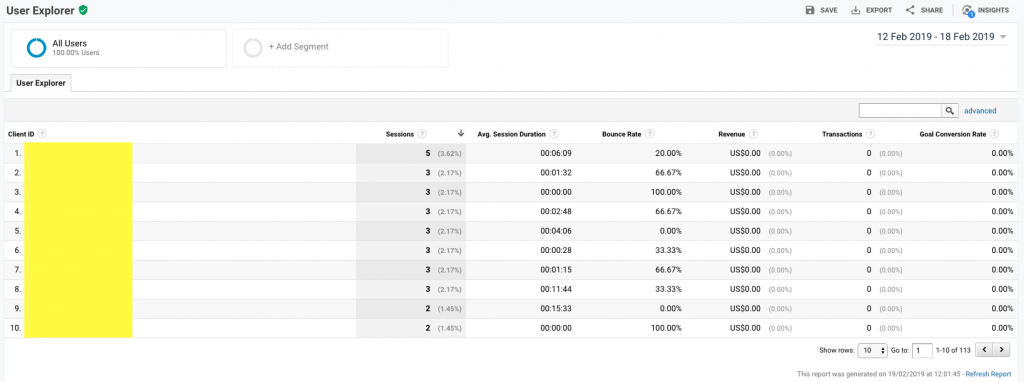Viewport: 1024px width, 382px height.
Task: Click the Client ID column header
Action: pyautogui.click(x=22, y=134)
